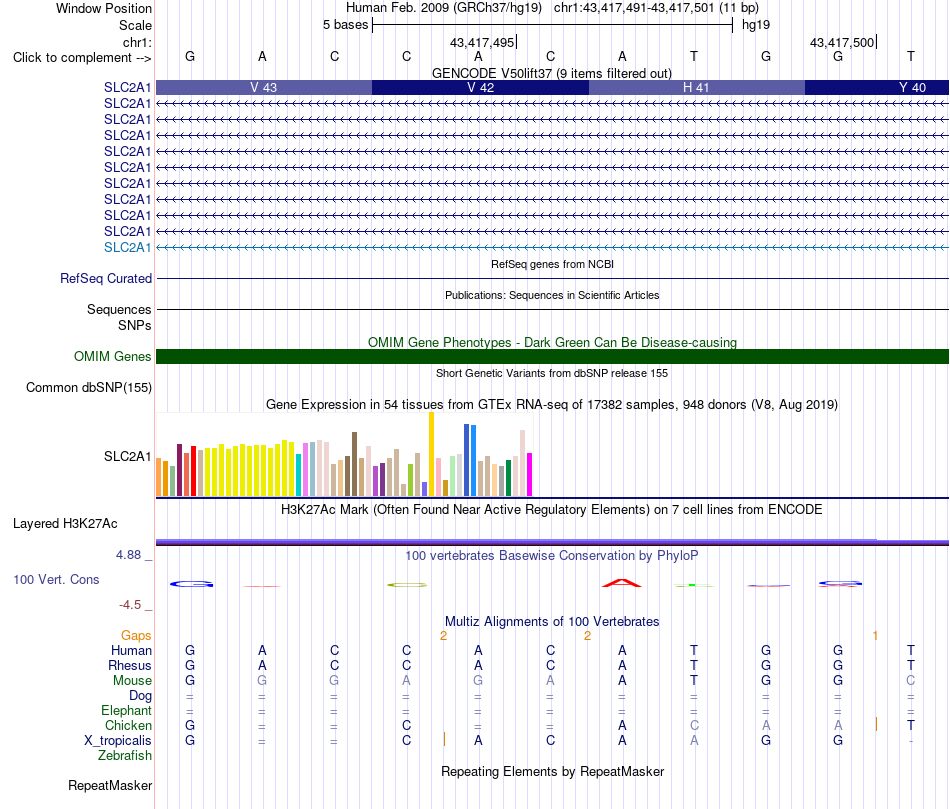
Task: Click the H 41 codon block
Action: coord(697,87)
